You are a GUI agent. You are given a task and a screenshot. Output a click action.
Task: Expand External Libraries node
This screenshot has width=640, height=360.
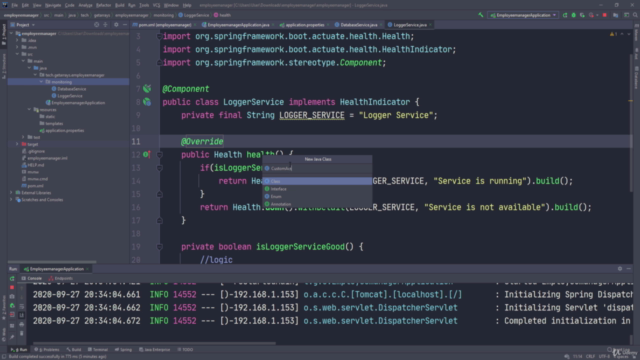11,193
